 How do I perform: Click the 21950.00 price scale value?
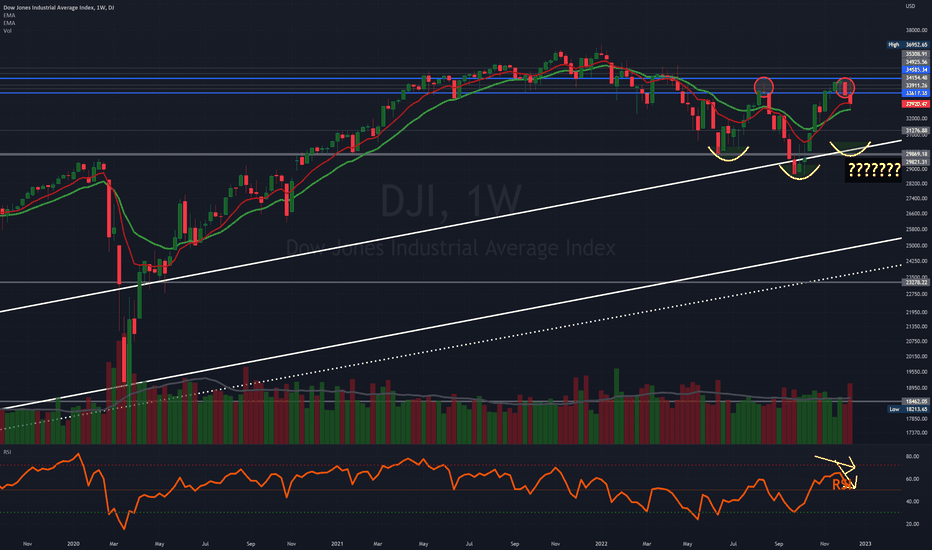pyautogui.click(x=917, y=312)
